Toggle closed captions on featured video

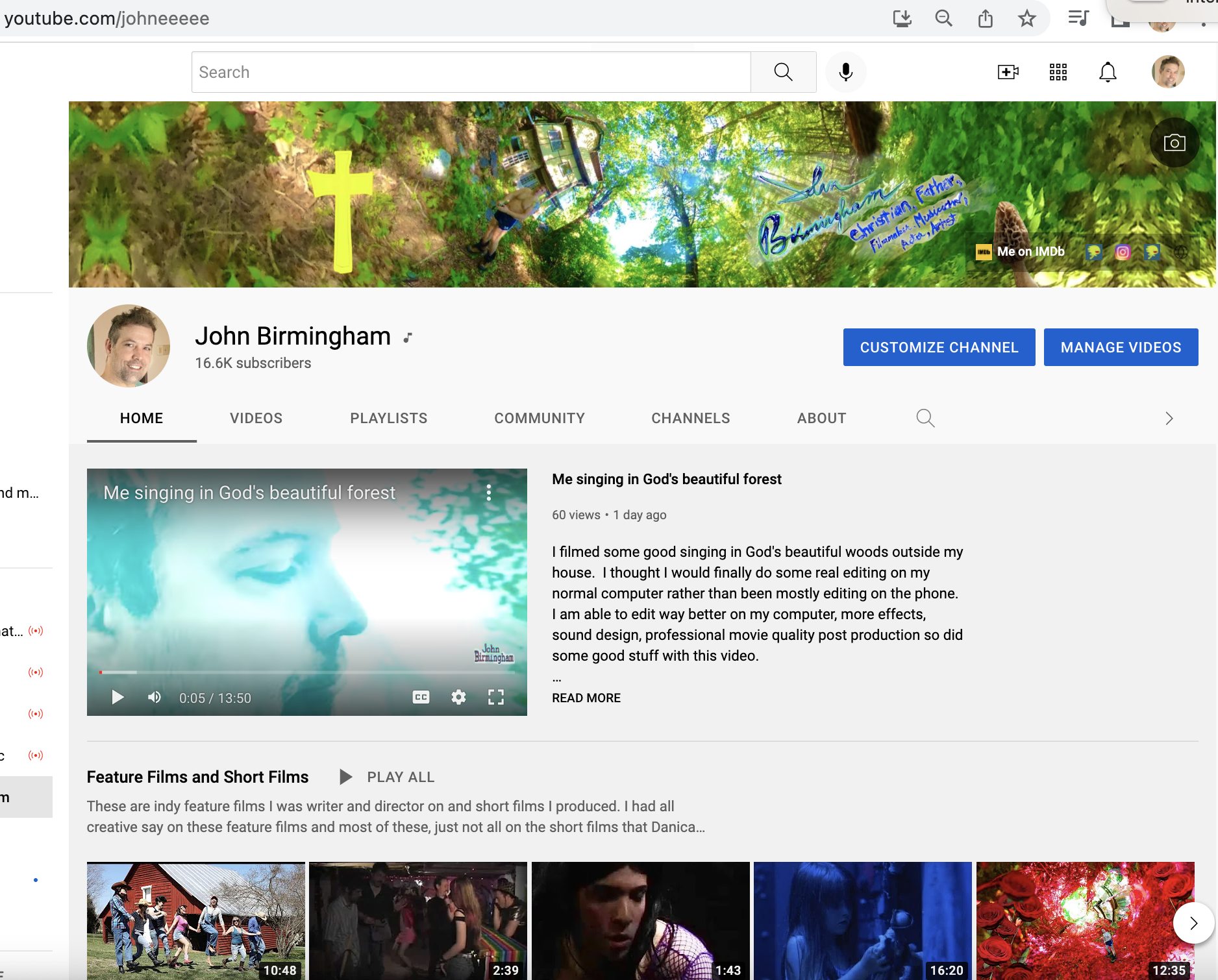click(x=421, y=698)
